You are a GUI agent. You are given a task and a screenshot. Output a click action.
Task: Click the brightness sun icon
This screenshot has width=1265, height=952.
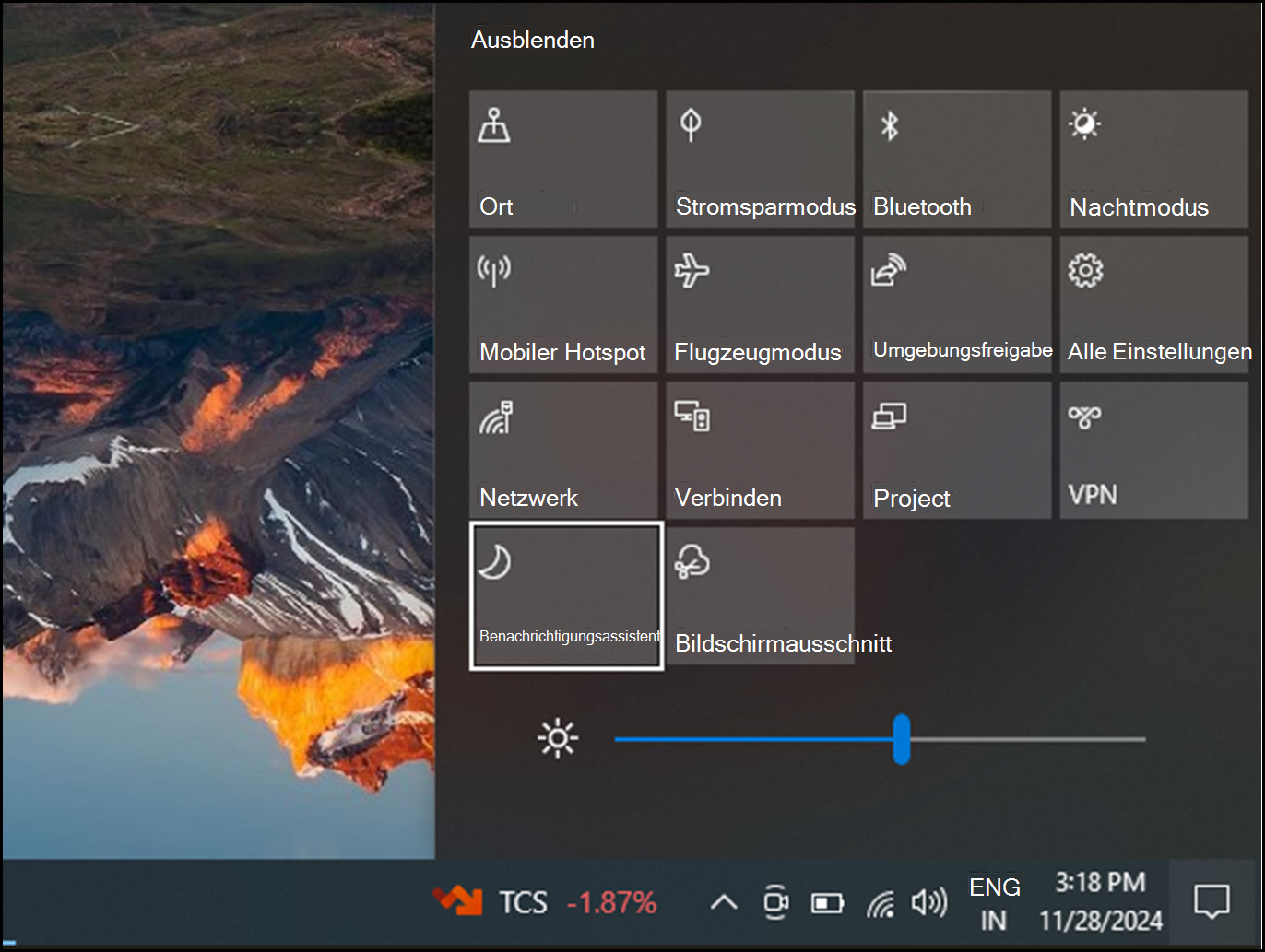558,739
